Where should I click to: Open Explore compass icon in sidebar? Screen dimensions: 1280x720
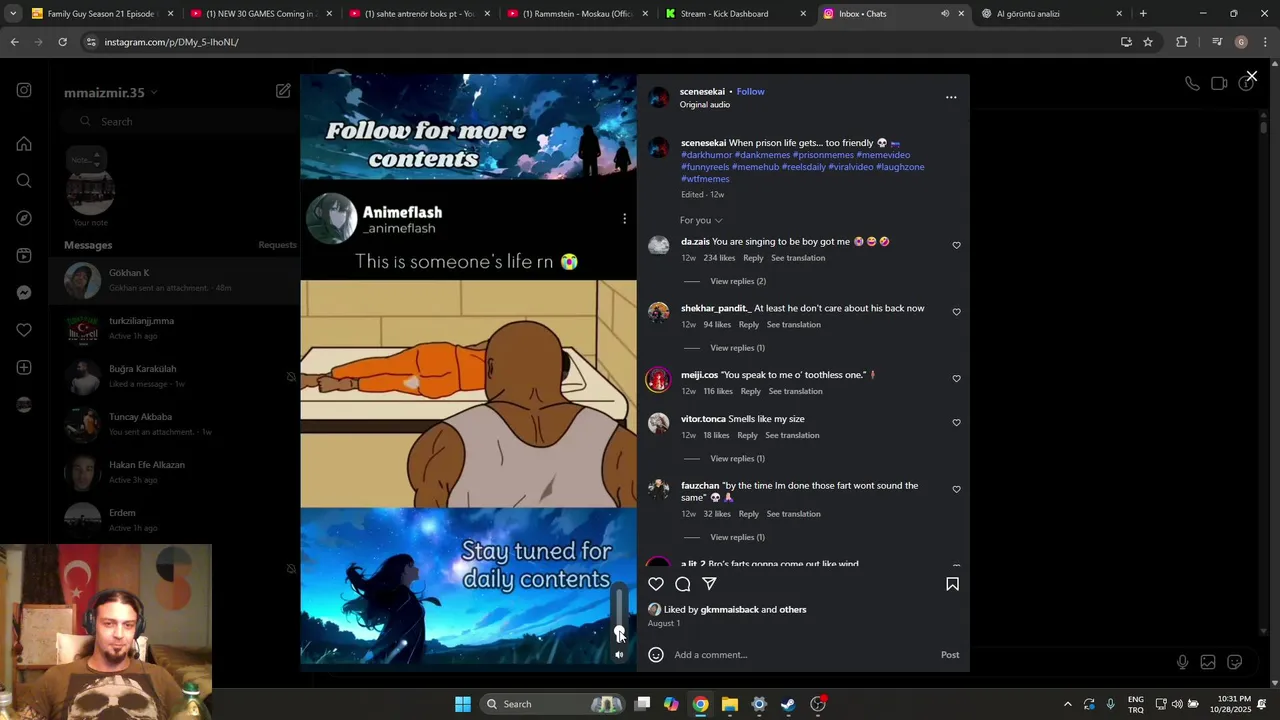pyautogui.click(x=24, y=218)
